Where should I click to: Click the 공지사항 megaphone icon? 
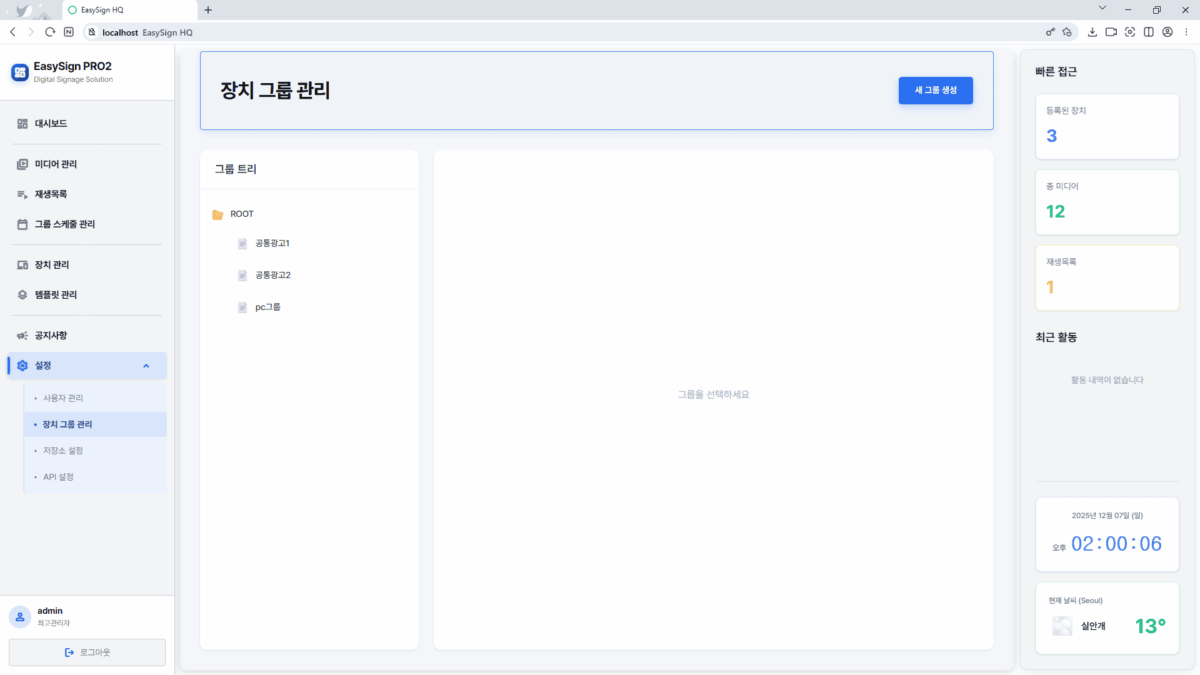22,336
